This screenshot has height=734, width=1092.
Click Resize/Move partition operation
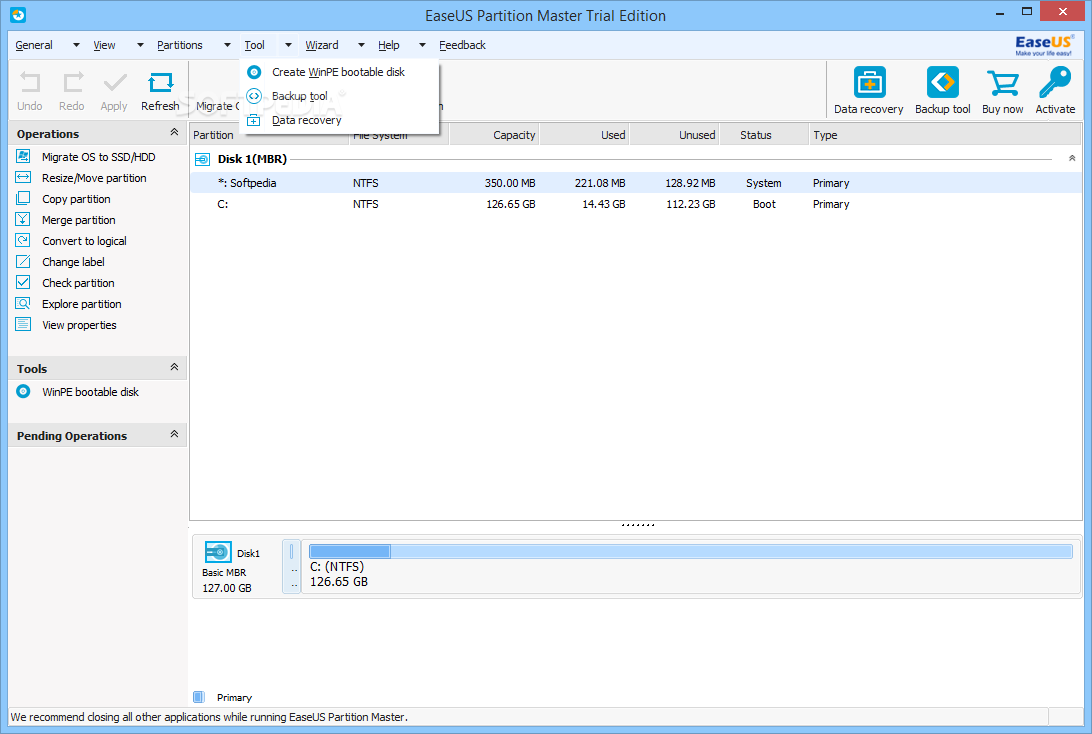click(x=94, y=178)
